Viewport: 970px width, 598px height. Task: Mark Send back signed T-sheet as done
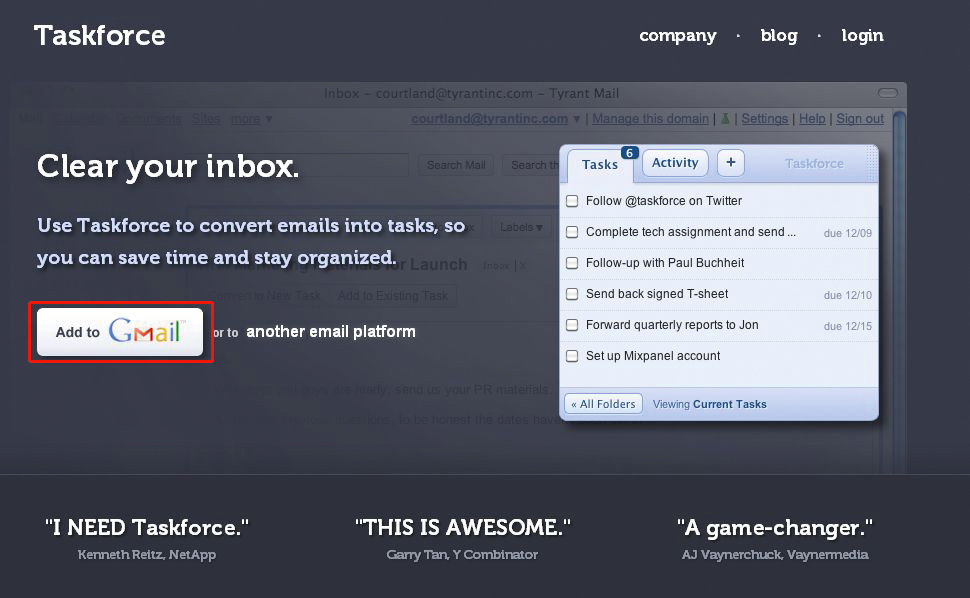(x=572, y=294)
